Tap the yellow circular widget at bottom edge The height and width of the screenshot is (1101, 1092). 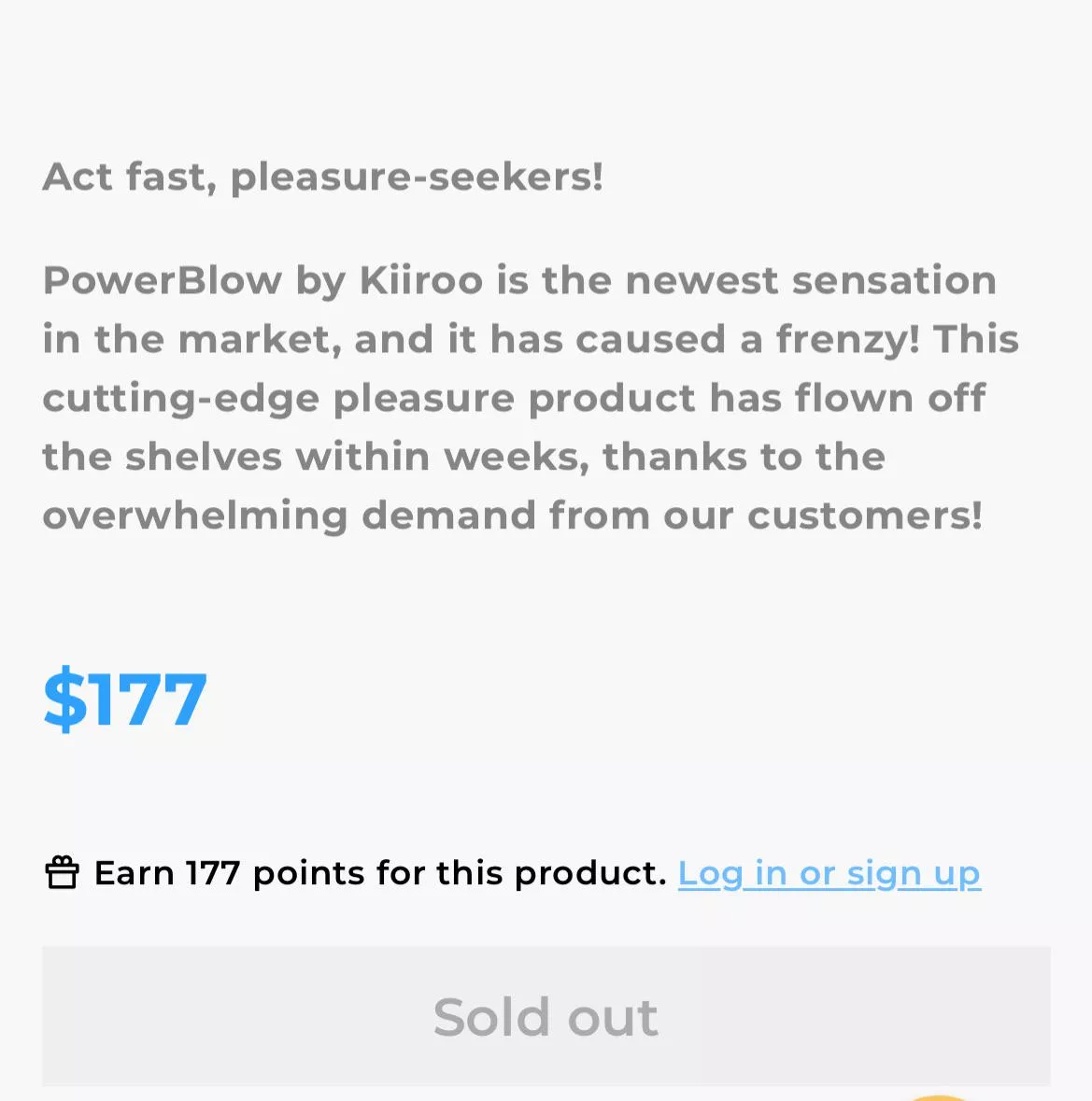[938, 1097]
